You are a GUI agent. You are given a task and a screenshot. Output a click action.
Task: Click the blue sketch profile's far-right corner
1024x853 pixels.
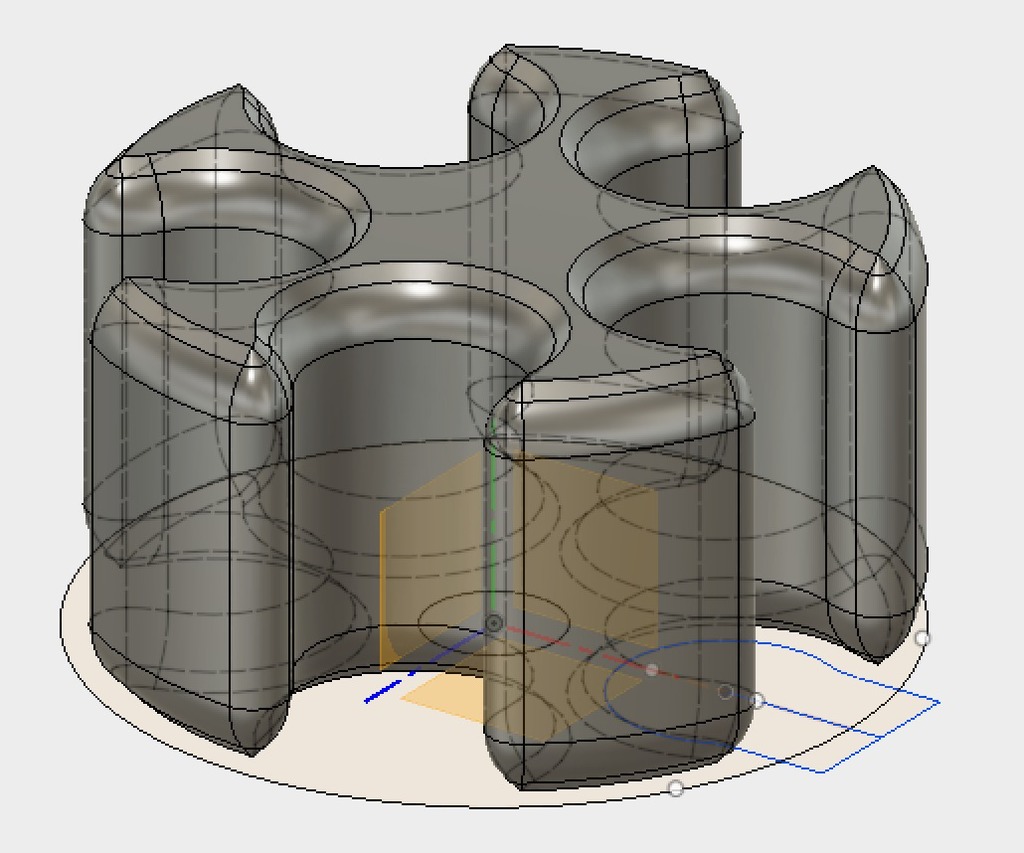[938, 702]
